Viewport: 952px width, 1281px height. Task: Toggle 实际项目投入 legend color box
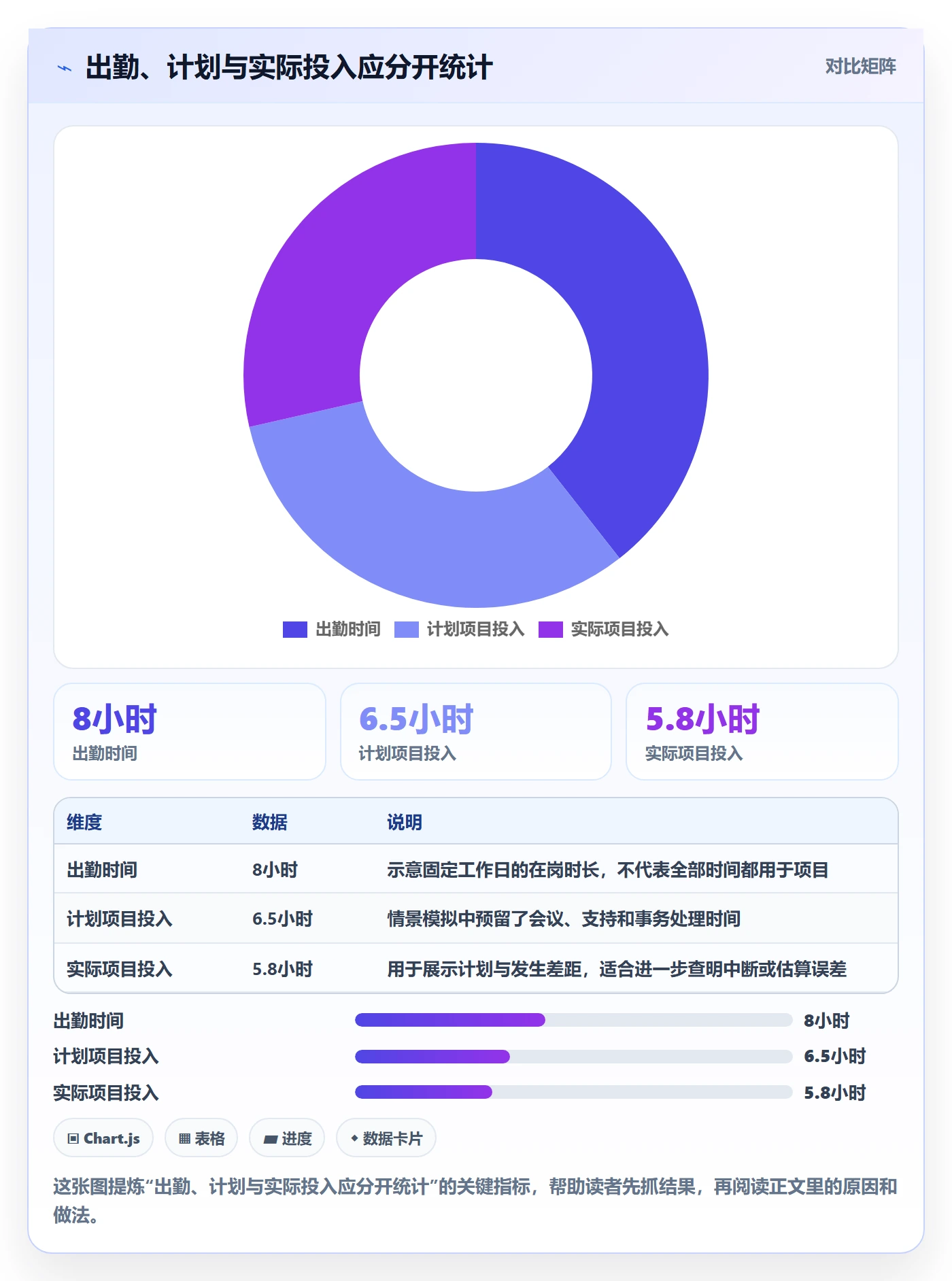[551, 630]
